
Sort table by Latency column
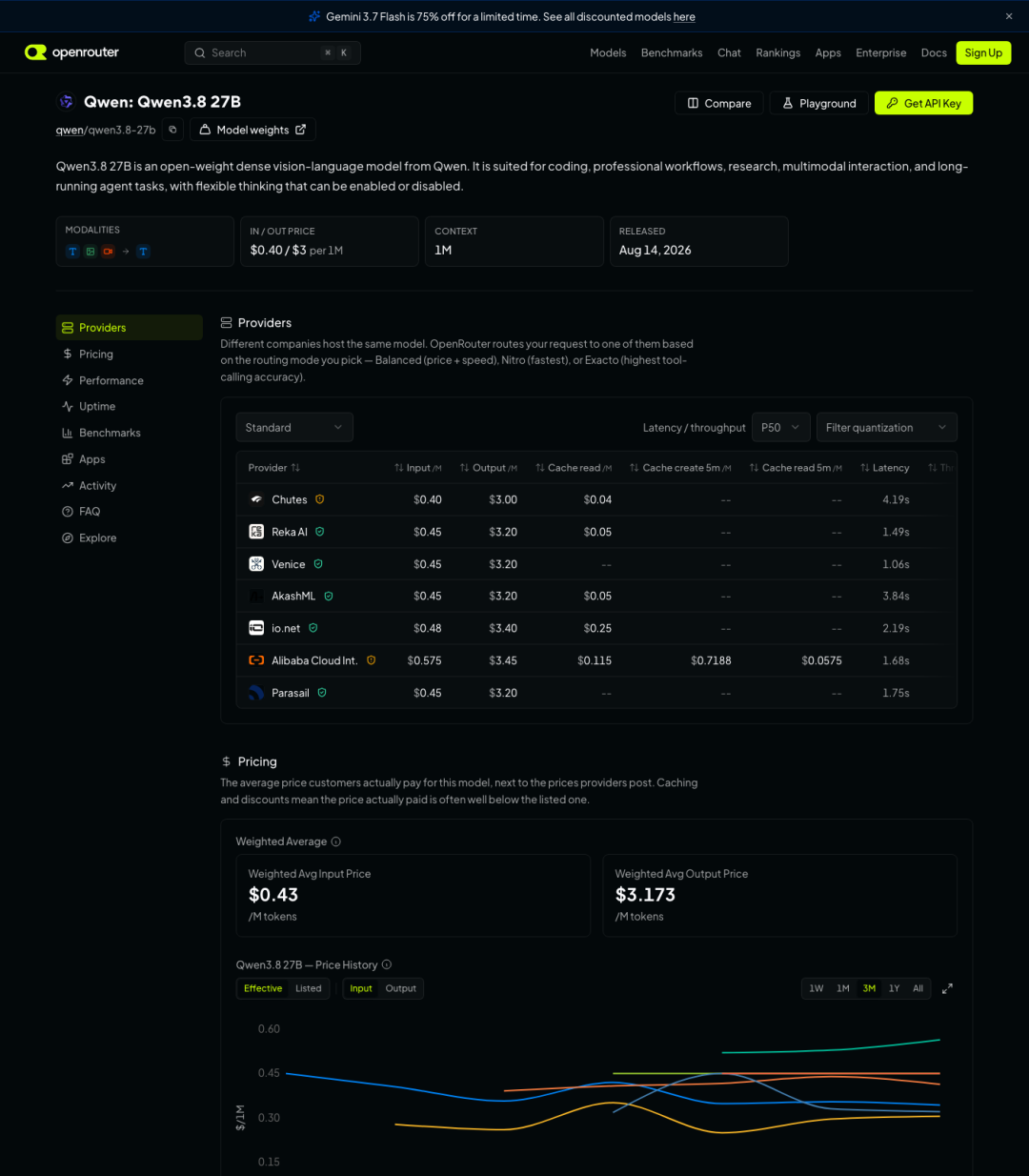884,468
